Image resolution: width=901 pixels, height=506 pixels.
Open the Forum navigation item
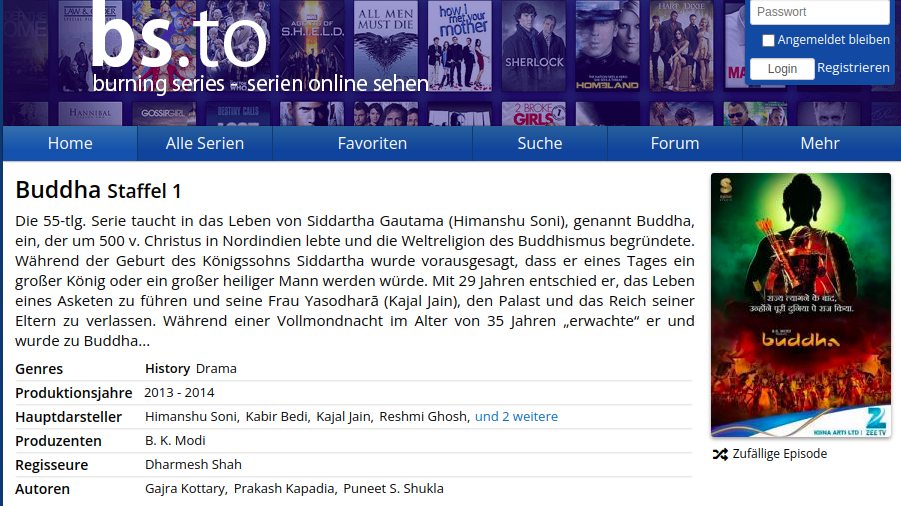[675, 143]
